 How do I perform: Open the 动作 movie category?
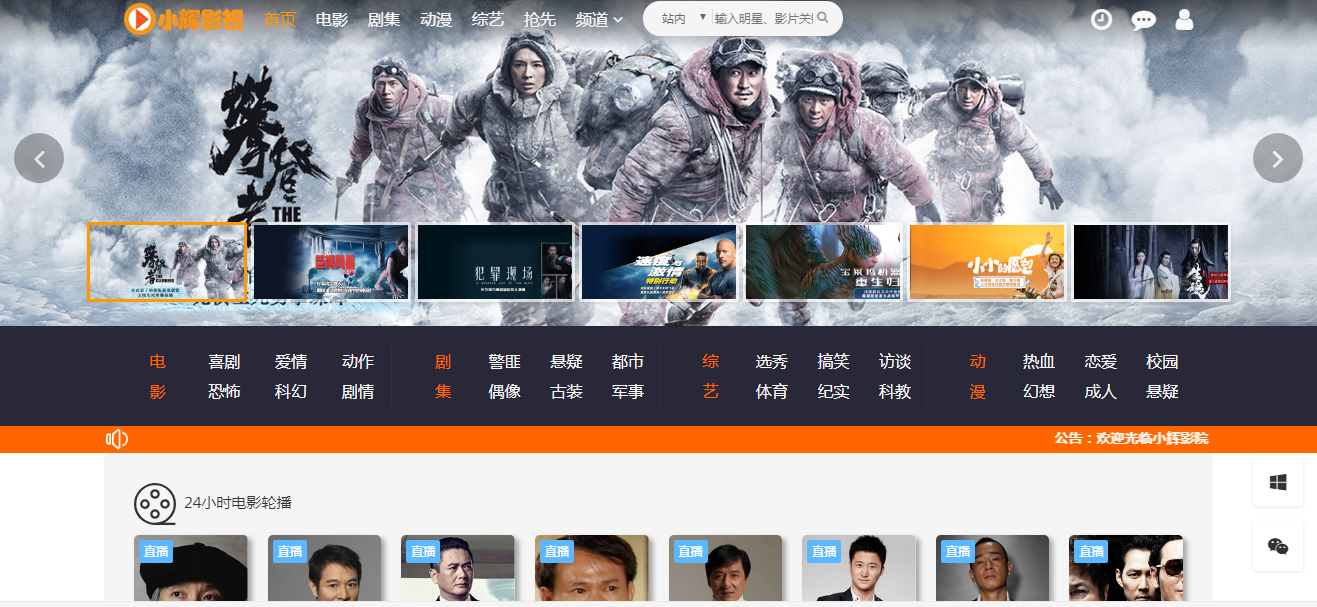pyautogui.click(x=358, y=362)
